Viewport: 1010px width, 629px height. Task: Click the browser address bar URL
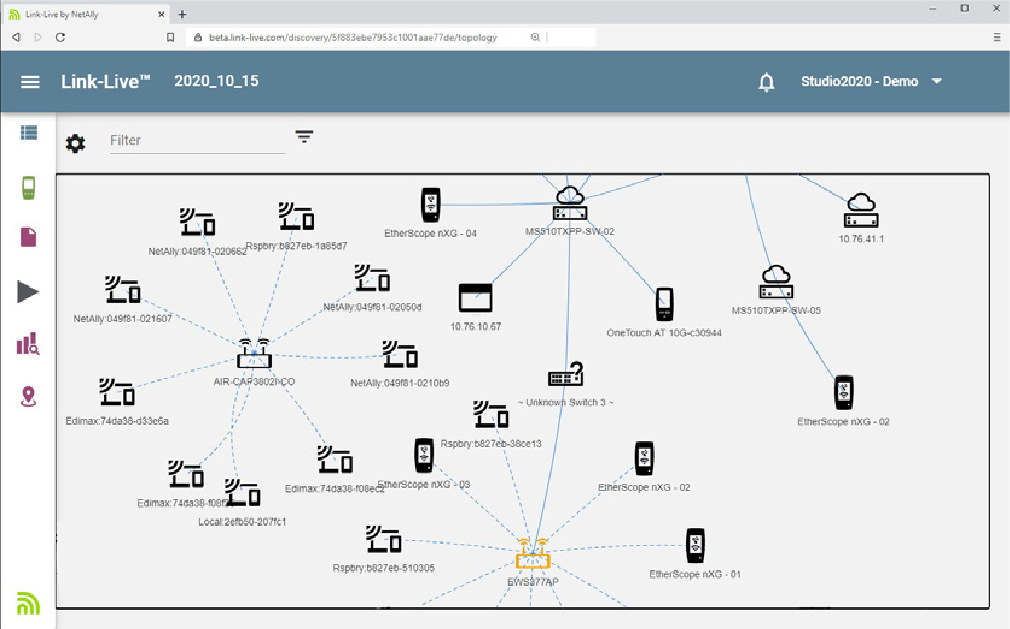pos(353,37)
